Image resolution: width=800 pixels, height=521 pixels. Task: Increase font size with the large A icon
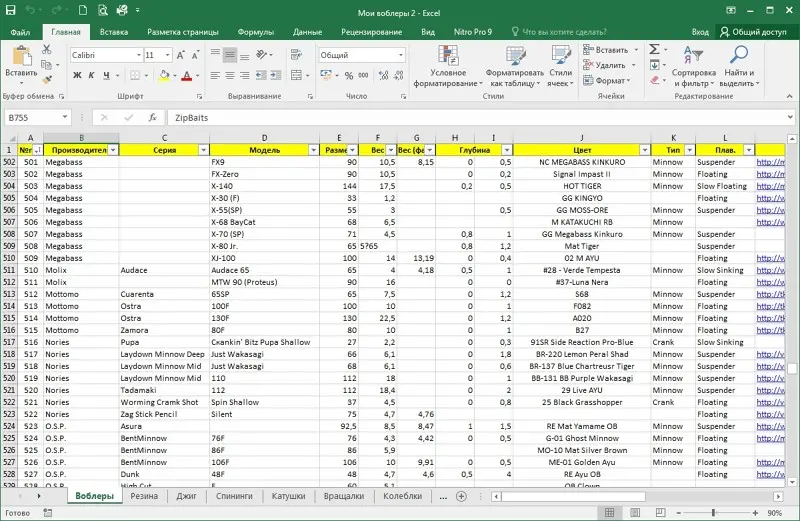181,55
